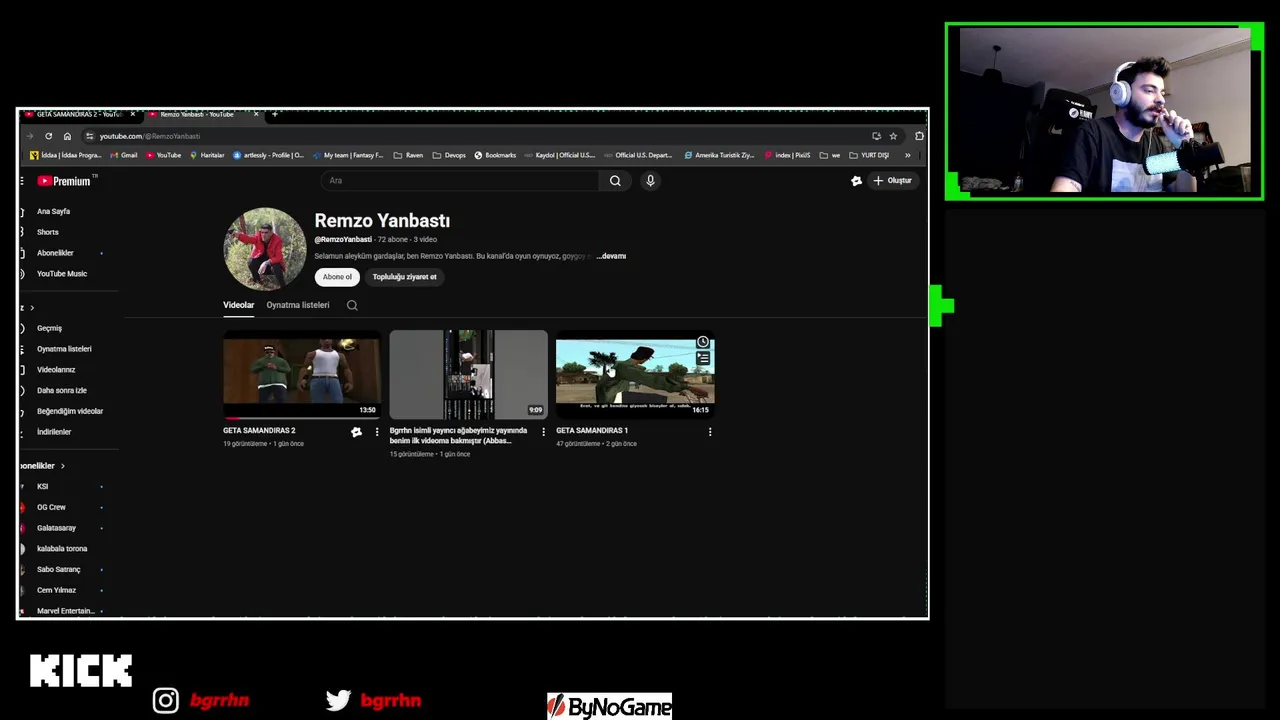Open OG Crew subscription channel
The height and width of the screenshot is (720, 1280).
tap(51, 507)
